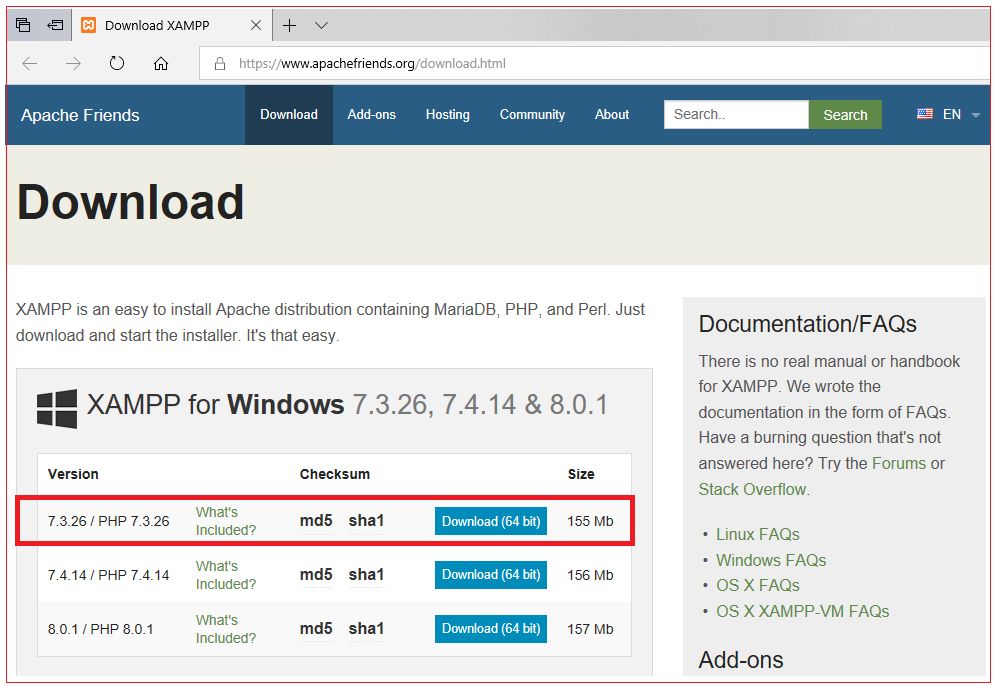Viewport: 999px width, 687px height.
Task: Click the padlock security icon
Action: pyautogui.click(x=219, y=63)
